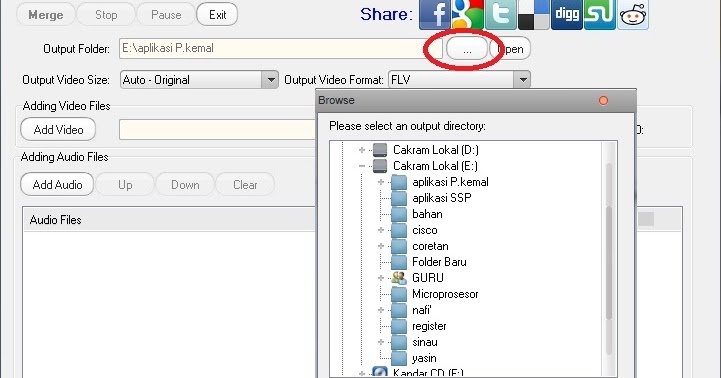The height and width of the screenshot is (378, 721).
Task: Share on Reddit icon
Action: point(633,14)
